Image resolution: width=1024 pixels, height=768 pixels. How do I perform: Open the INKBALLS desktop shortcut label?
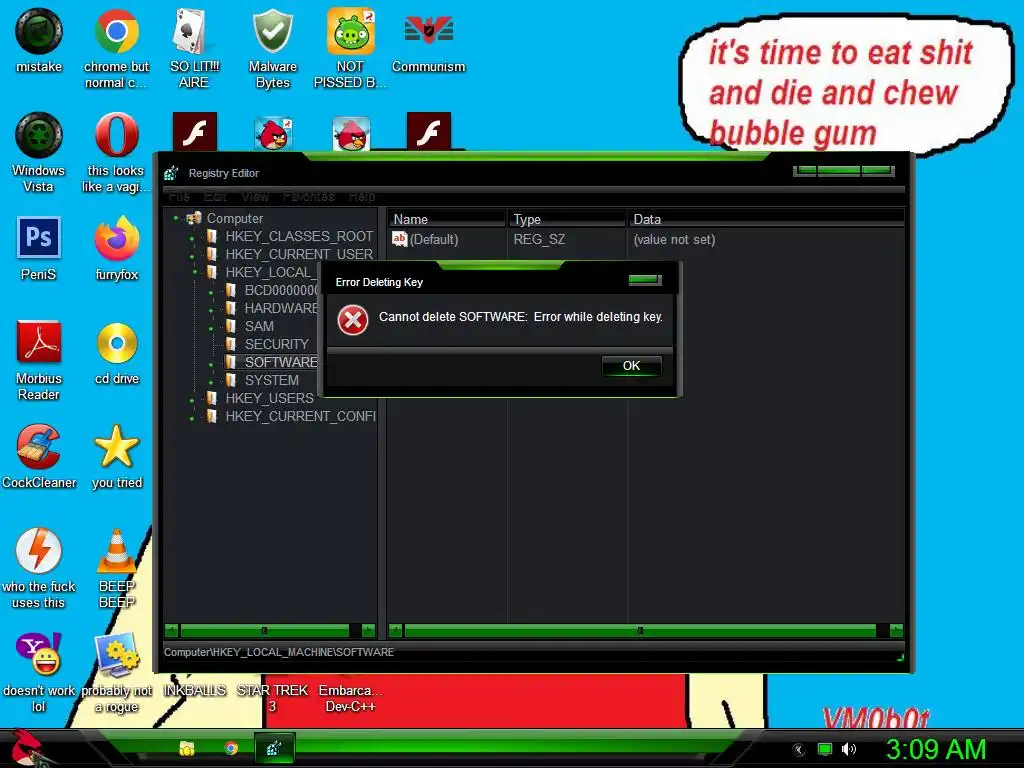tap(194, 690)
